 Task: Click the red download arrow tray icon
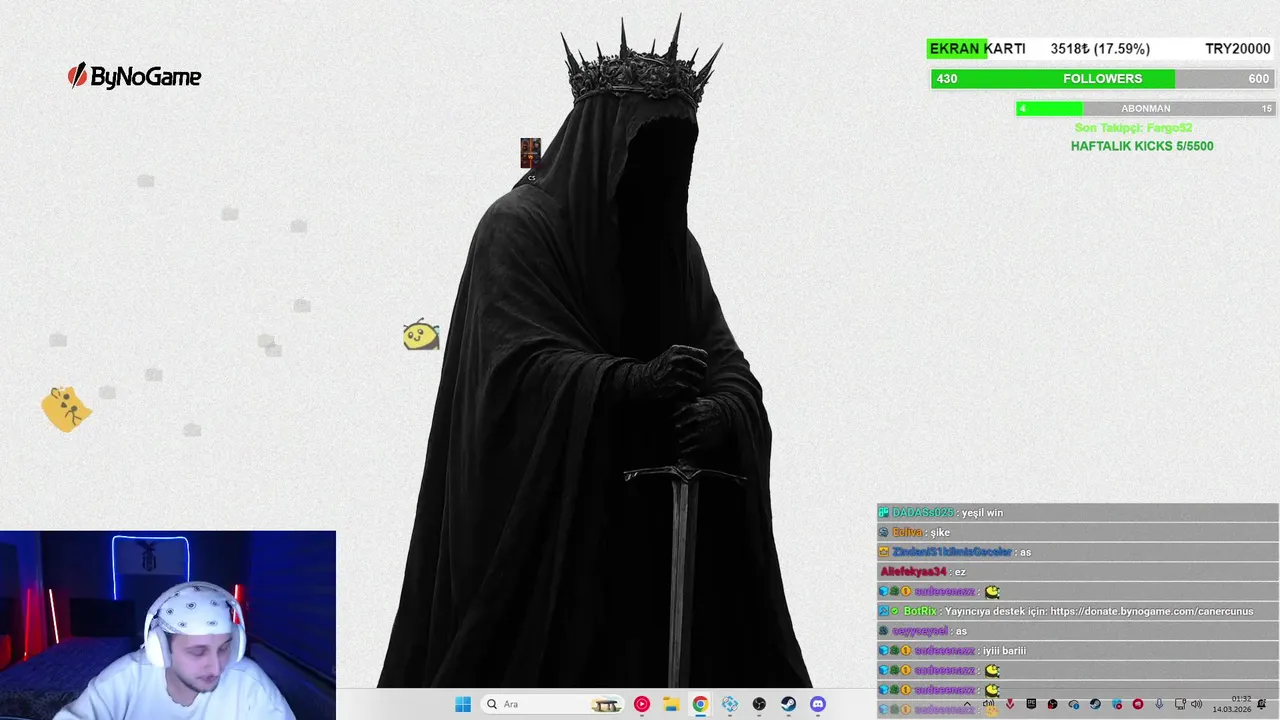coord(1010,704)
